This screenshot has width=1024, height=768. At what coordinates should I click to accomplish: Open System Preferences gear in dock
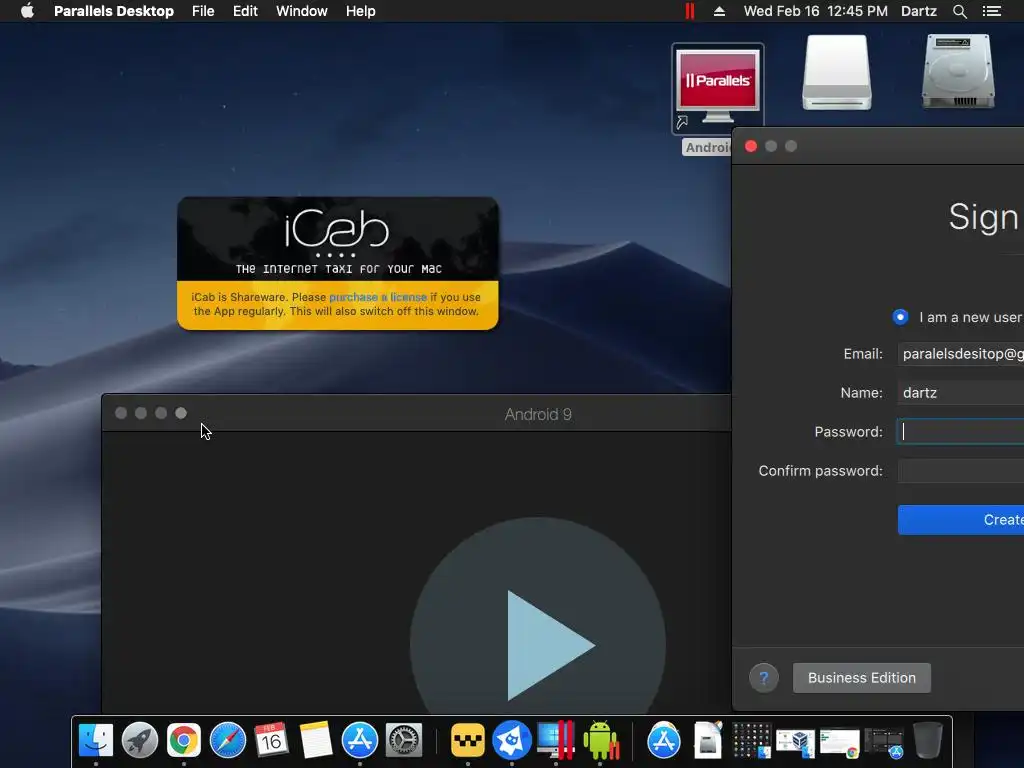(x=404, y=740)
